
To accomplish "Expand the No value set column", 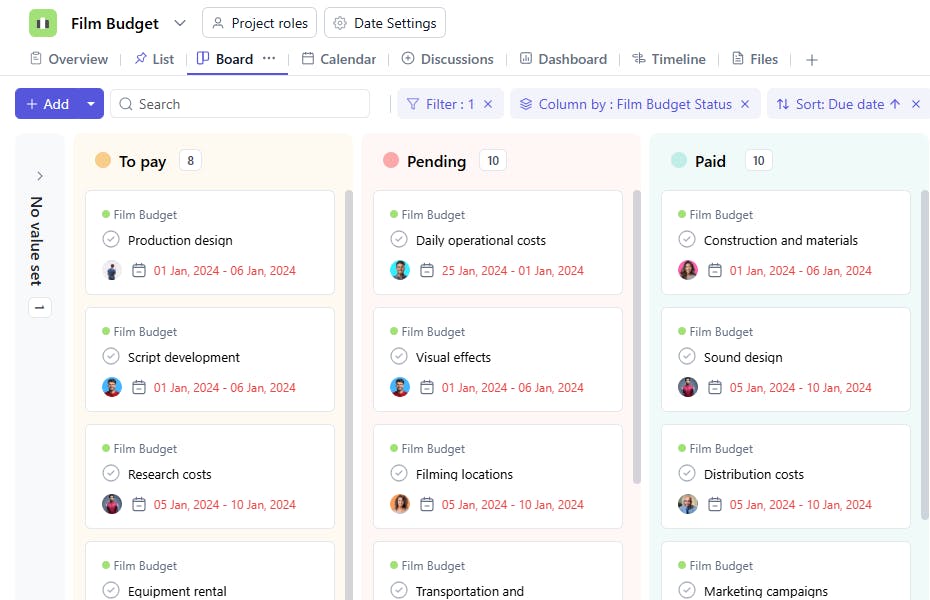I will 40,176.
